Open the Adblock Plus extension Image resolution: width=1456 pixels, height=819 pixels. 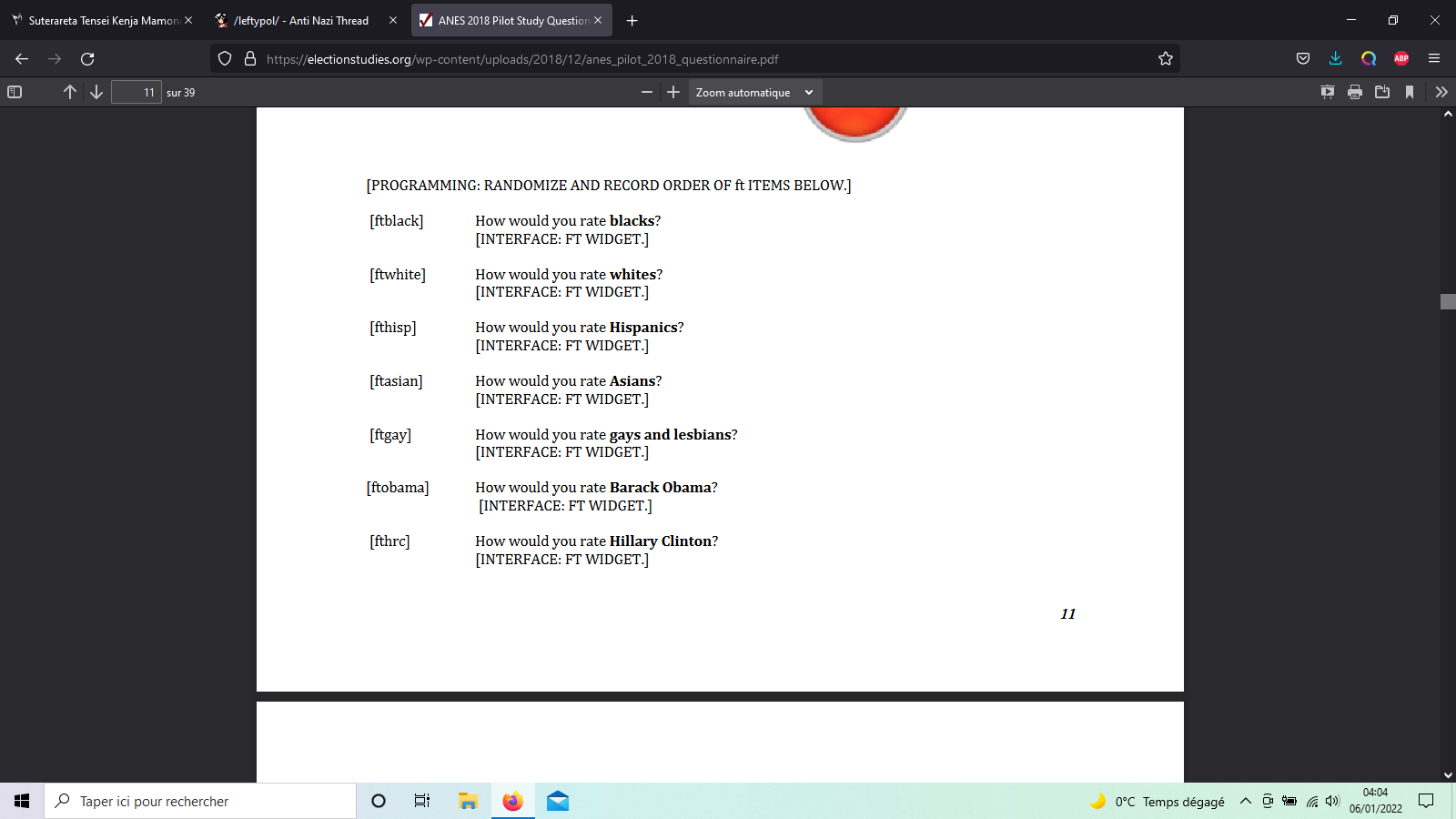(x=1401, y=59)
